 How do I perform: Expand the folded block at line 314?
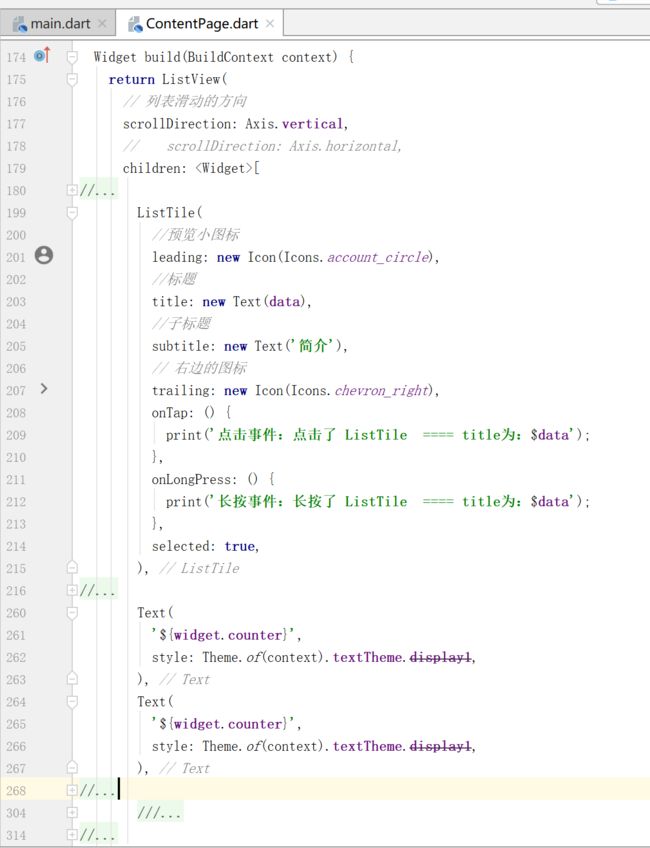tap(72, 834)
